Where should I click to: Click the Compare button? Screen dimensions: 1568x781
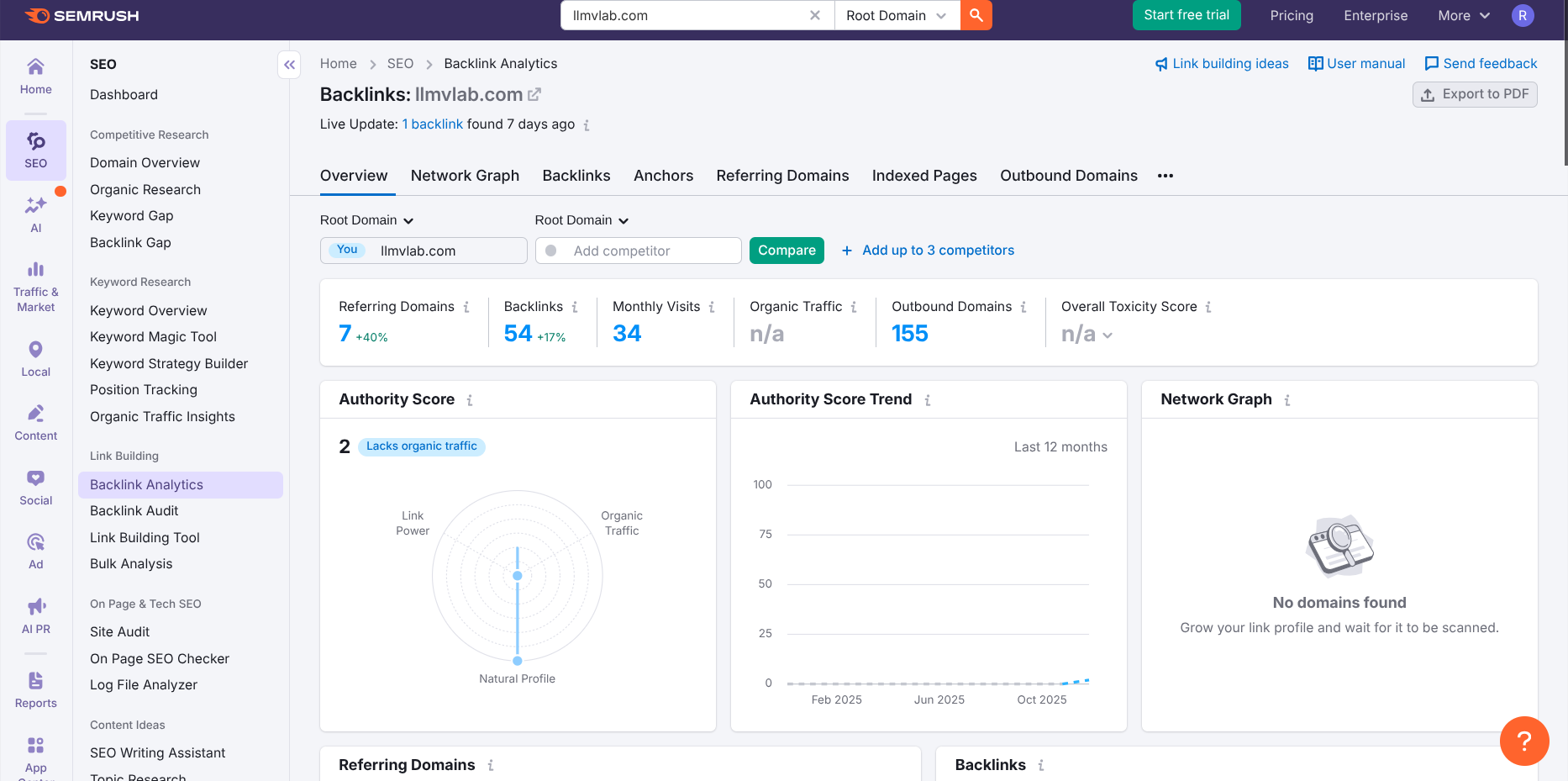[x=787, y=251]
